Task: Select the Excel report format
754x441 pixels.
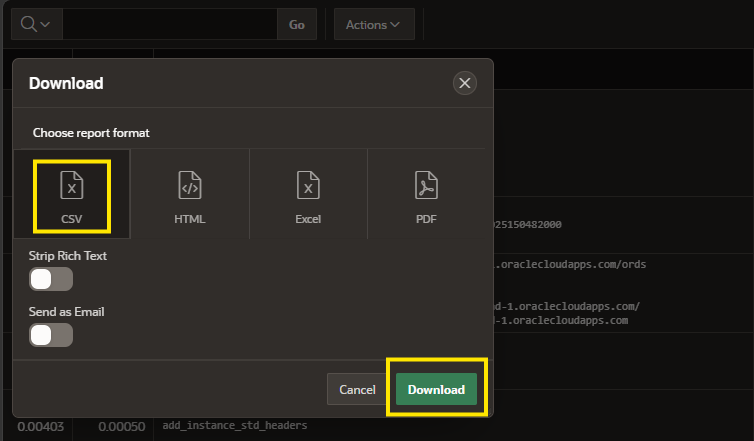Action: (x=308, y=194)
